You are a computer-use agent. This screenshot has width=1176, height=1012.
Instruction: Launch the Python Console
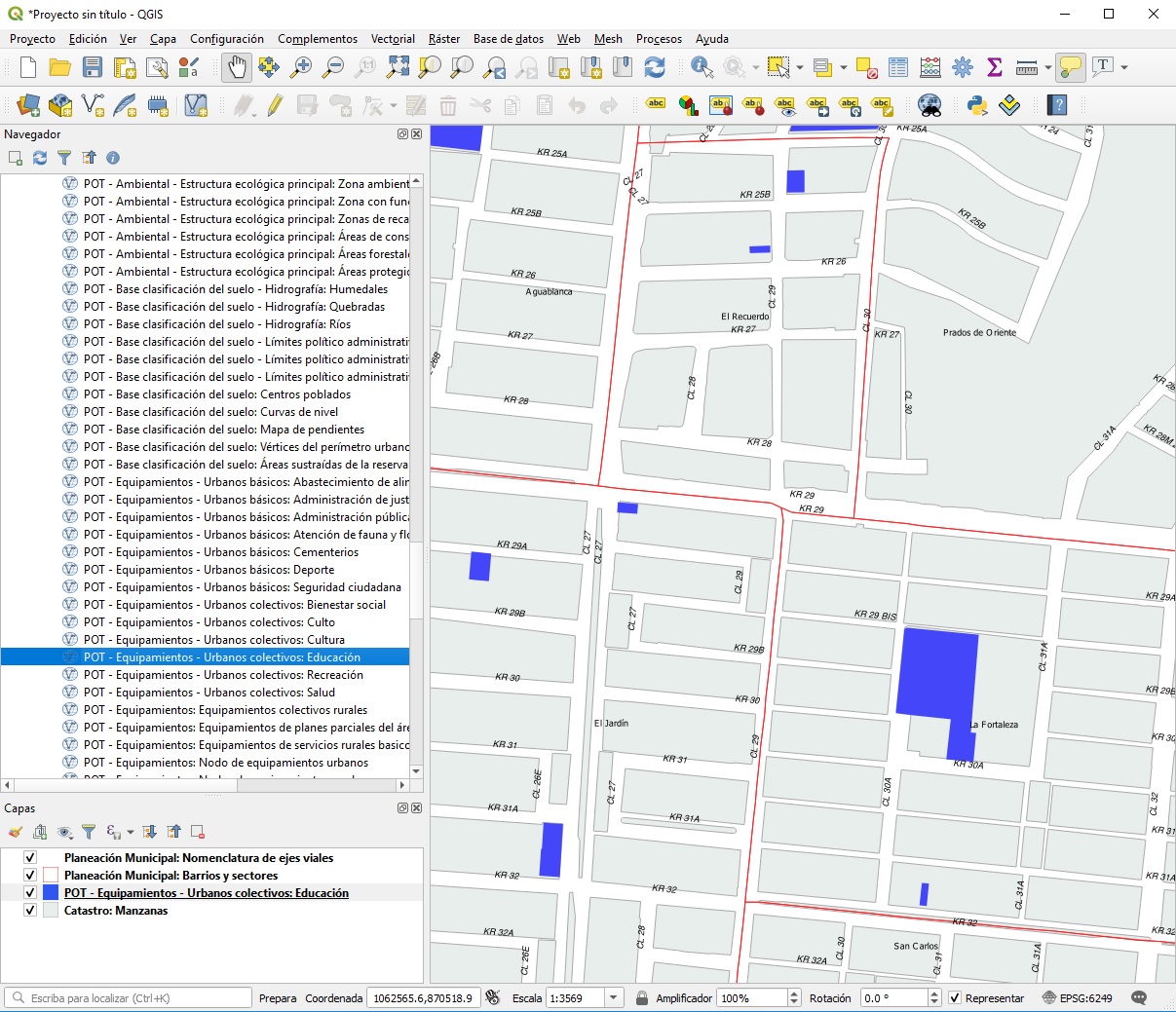tap(977, 104)
